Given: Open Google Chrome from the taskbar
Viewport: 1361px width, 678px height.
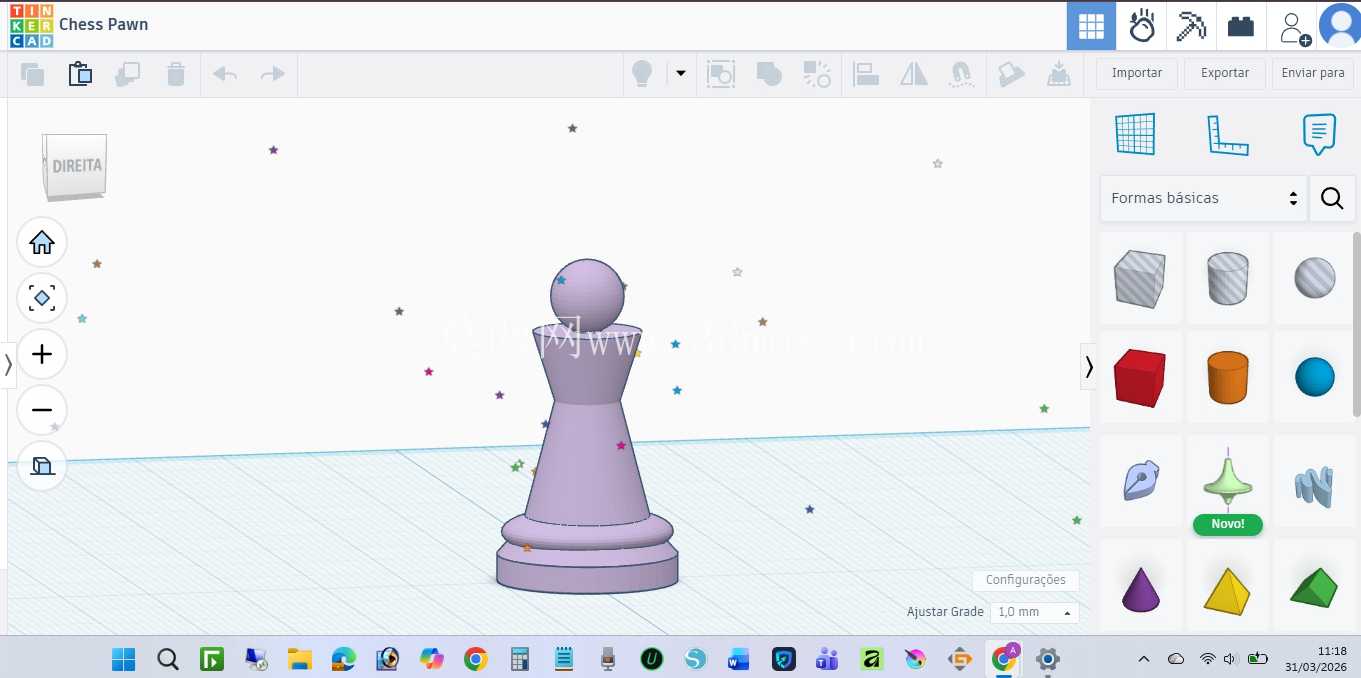Looking at the screenshot, I should [x=475, y=659].
